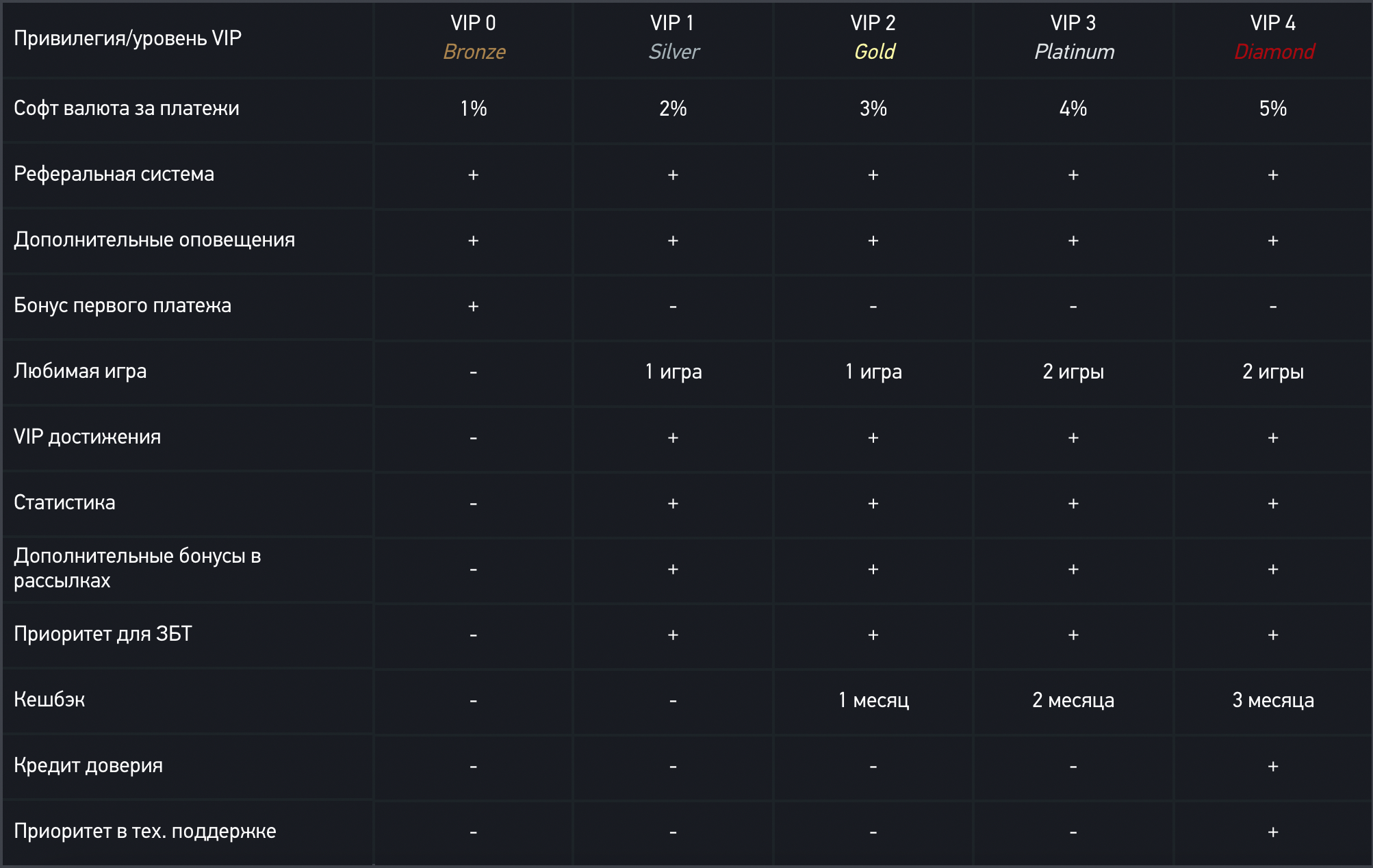Select the VIP 3 Platinum column header
Image resolution: width=1373 pixels, height=868 pixels.
click(1073, 38)
